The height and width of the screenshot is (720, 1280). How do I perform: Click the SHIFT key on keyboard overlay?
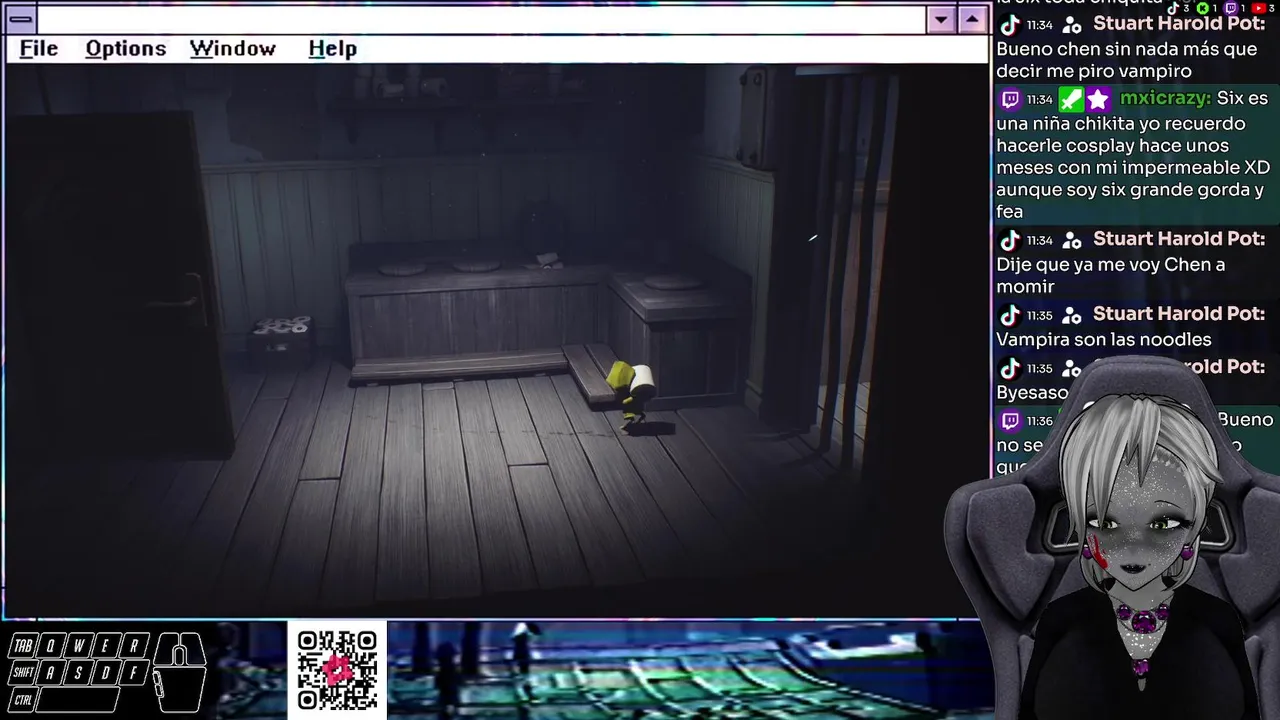[x=23, y=672]
